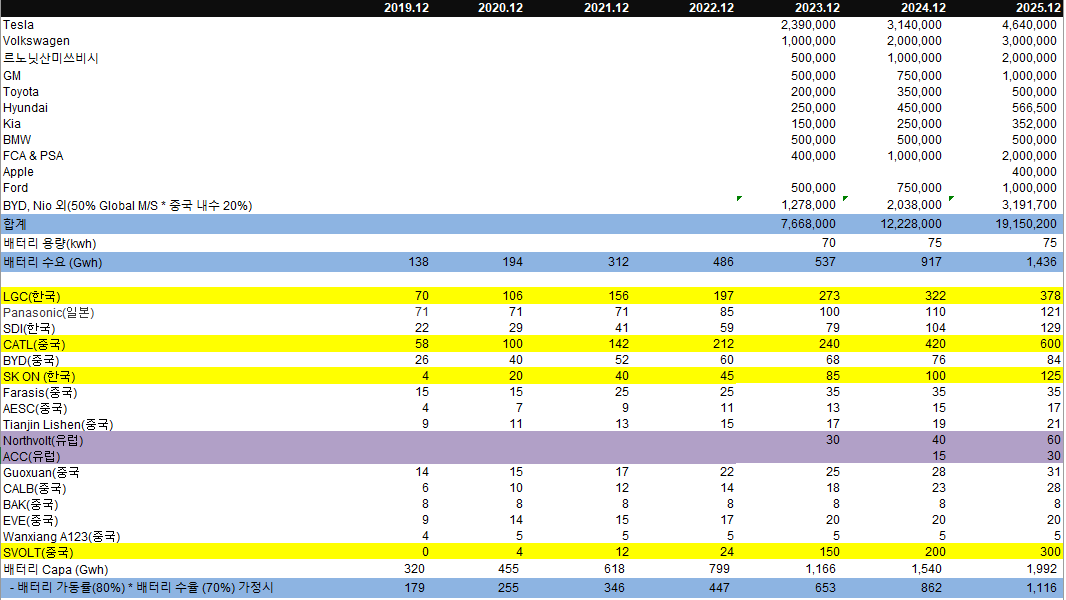Click battery demand value 1,436
The image size is (1066, 600).
[1042, 262]
